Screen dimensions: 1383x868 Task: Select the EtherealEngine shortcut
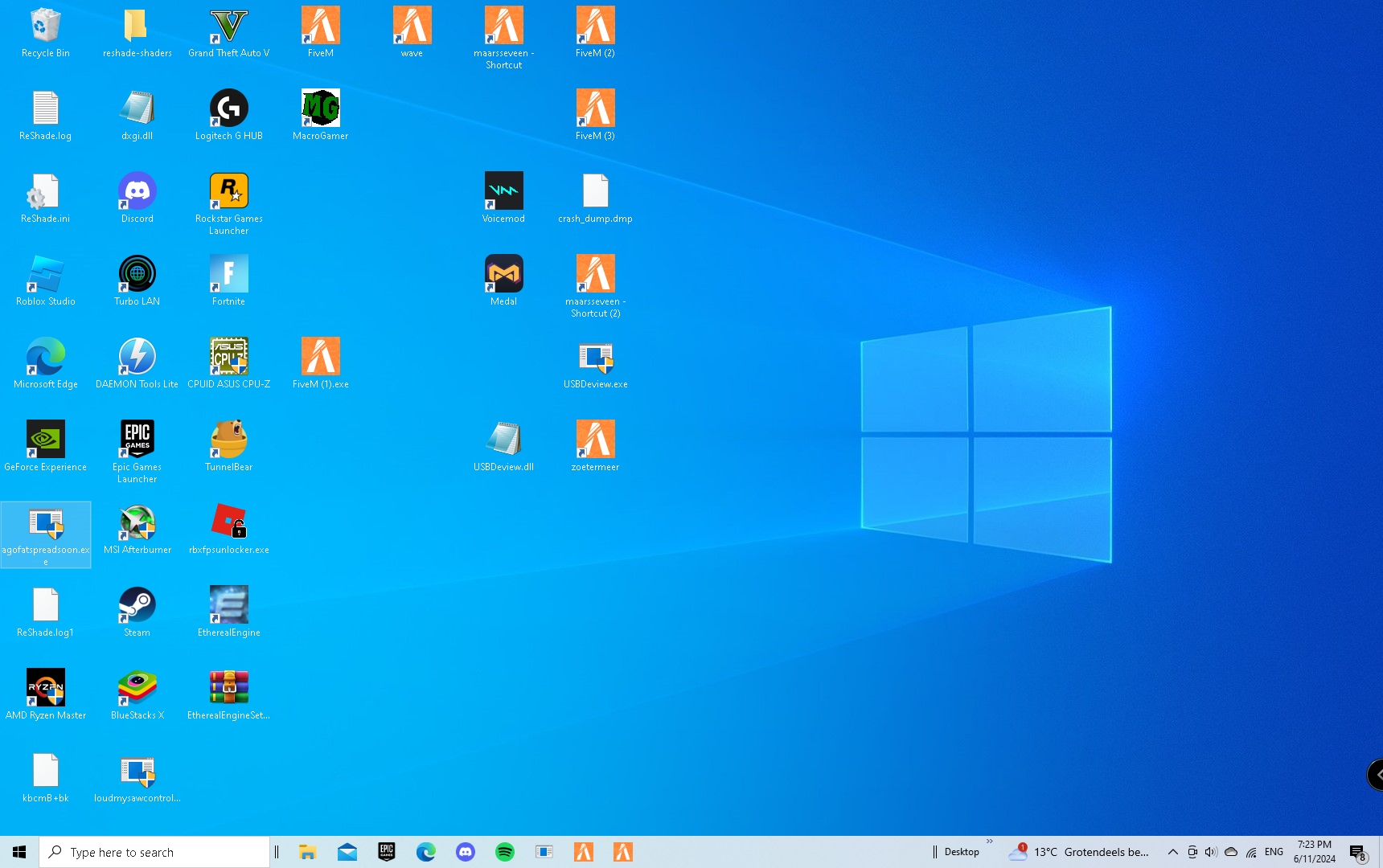pos(229,612)
